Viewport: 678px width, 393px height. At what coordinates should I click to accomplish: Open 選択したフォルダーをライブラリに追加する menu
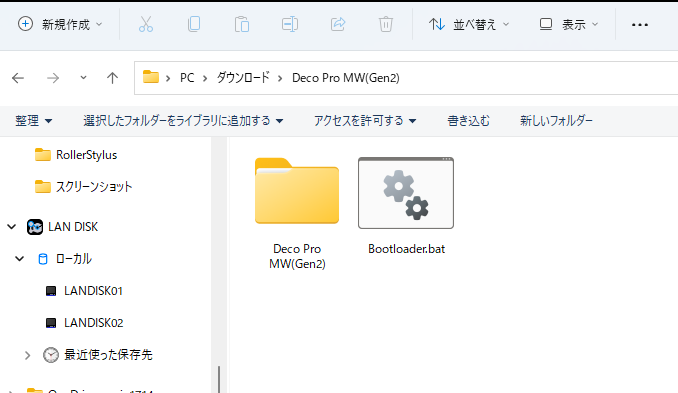(x=183, y=121)
